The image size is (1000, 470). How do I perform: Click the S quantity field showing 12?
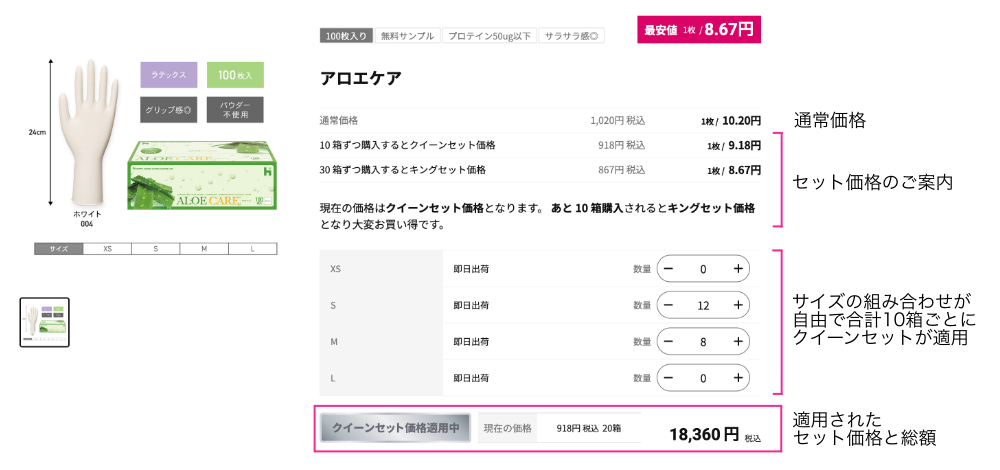click(703, 305)
